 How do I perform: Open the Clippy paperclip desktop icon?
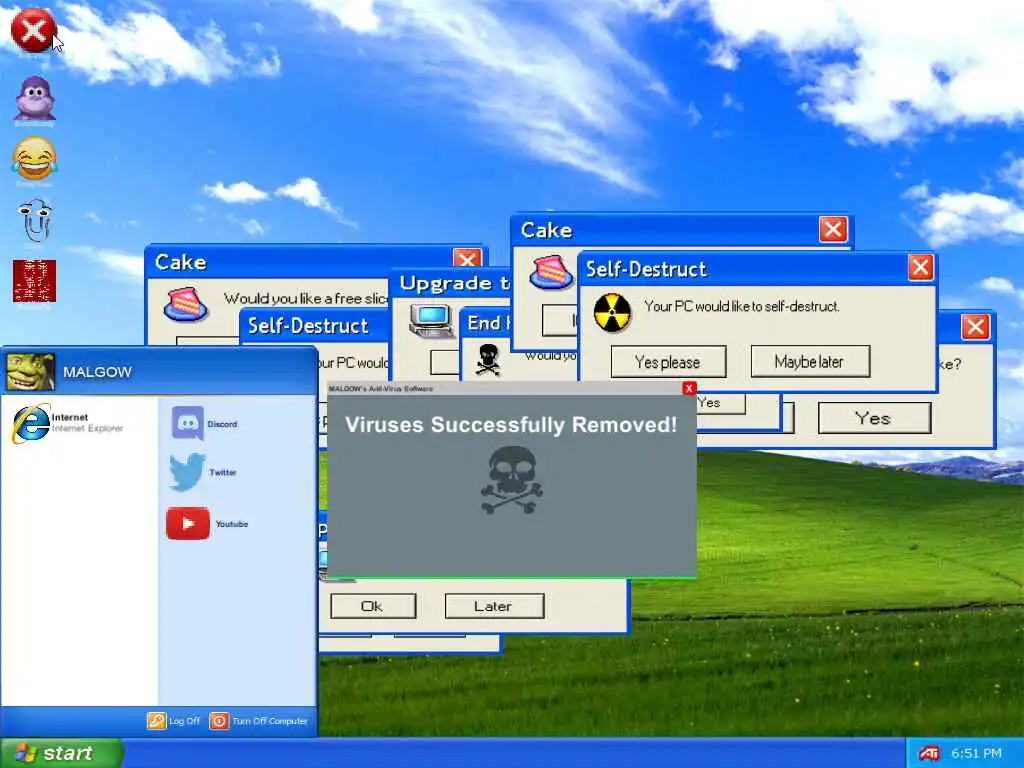[x=34, y=220]
